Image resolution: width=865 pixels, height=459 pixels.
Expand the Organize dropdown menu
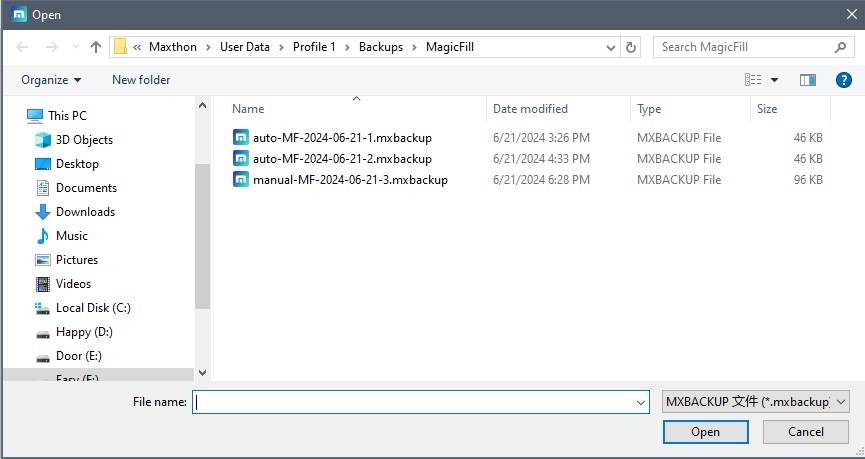click(51, 80)
